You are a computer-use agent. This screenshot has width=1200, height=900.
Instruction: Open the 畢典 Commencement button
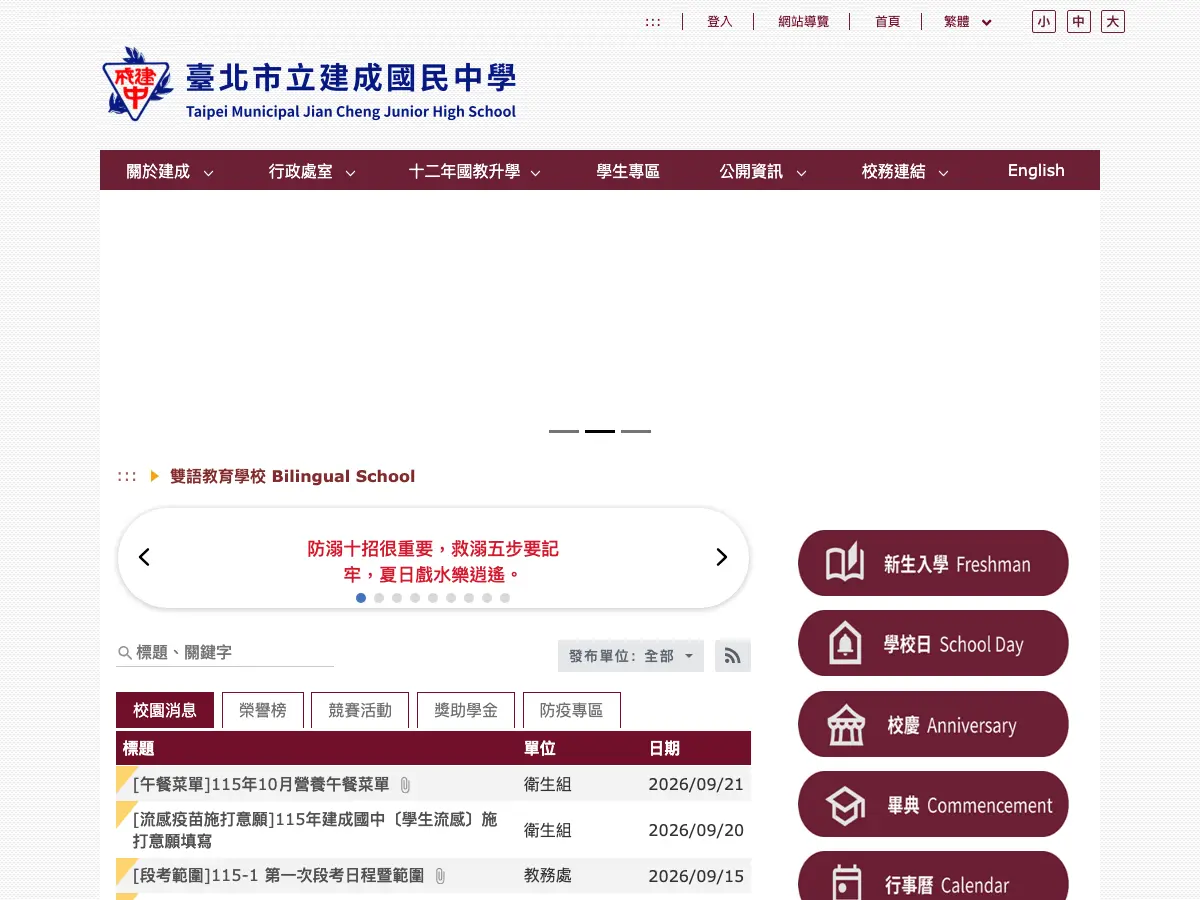[933, 804]
